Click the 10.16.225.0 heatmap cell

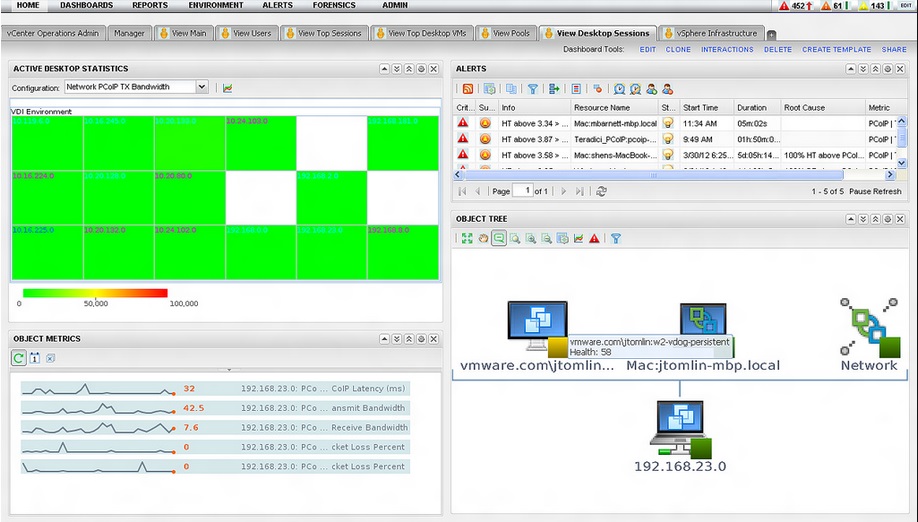(x=47, y=252)
